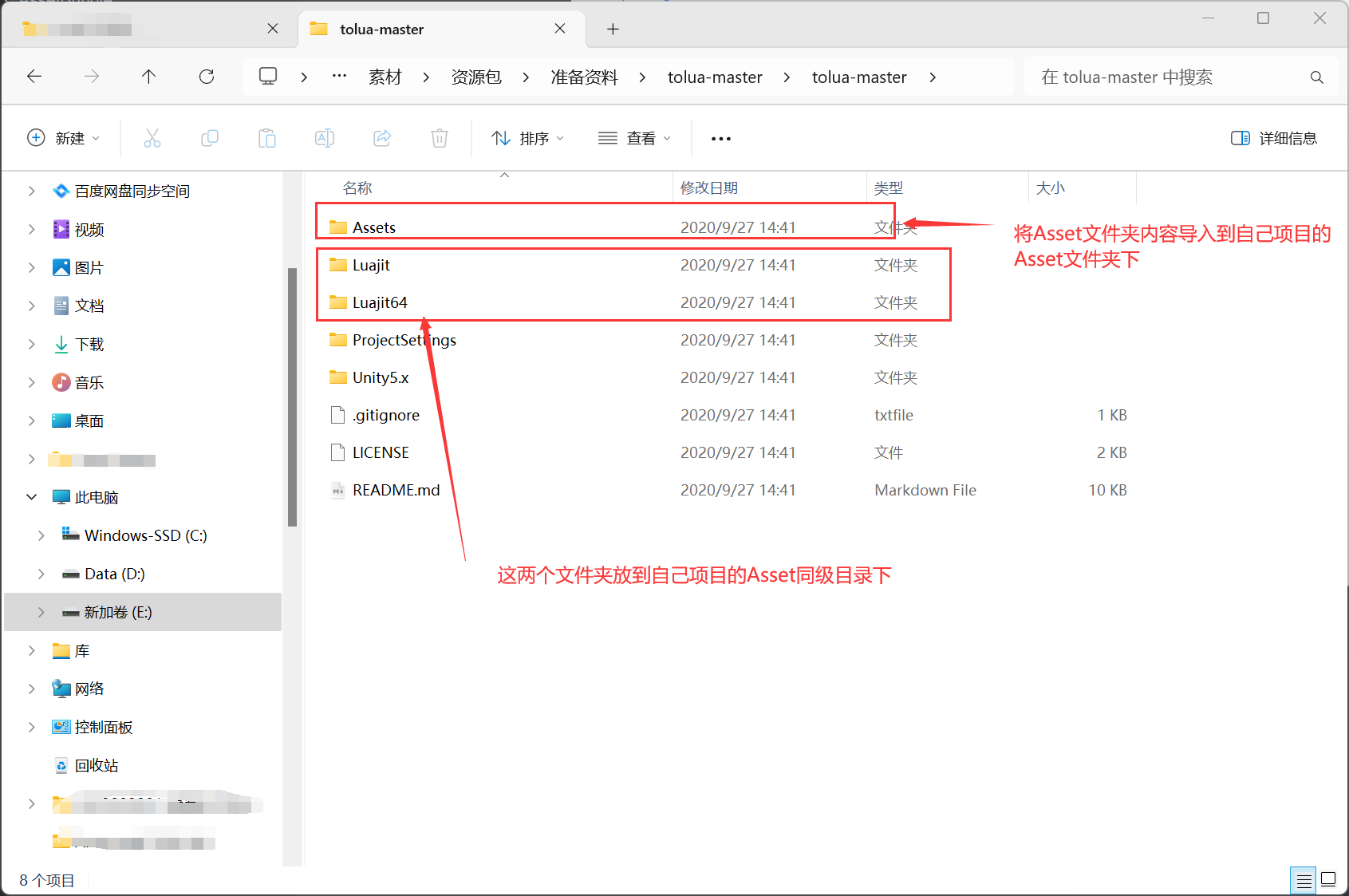Switch to the first blurred-title tab
The width and height of the screenshot is (1349, 896).
tap(150, 30)
